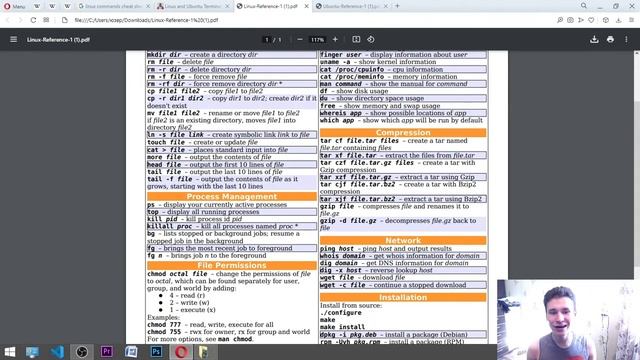This screenshot has height=360, width=640.
Task: Click the PDF fit to page icon
Action: [x=356, y=40]
